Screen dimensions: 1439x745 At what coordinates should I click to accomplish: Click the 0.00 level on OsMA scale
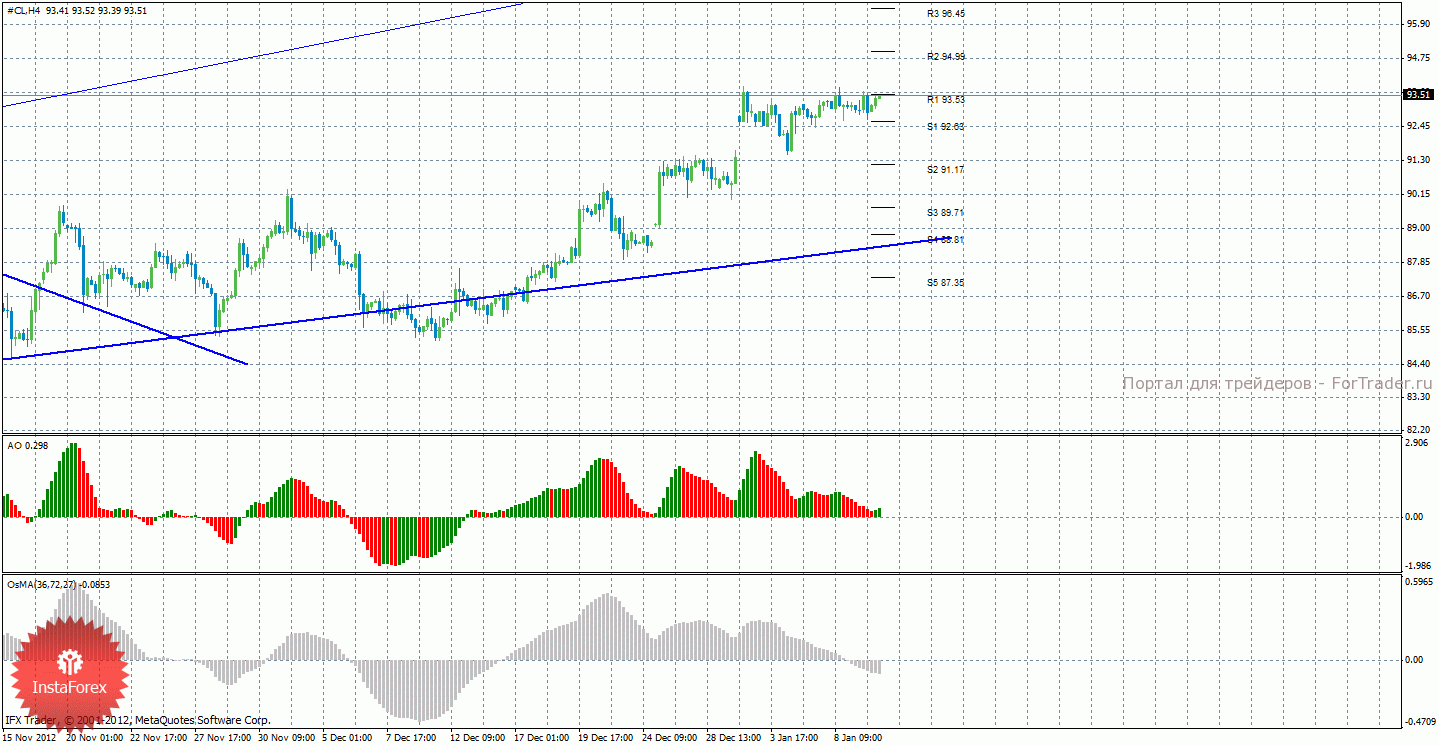point(1414,660)
